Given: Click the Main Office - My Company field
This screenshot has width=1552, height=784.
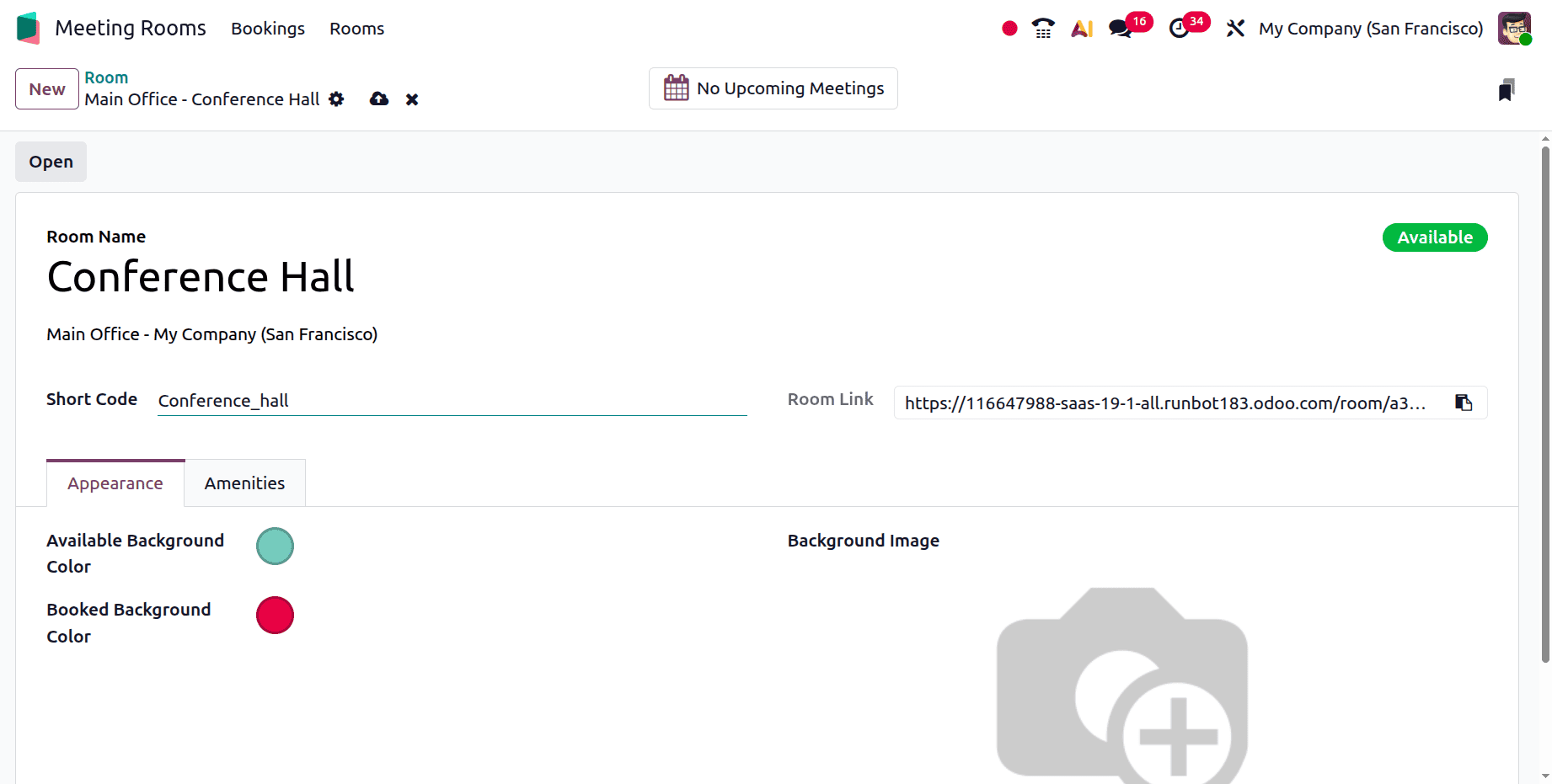Looking at the screenshot, I should 212,334.
